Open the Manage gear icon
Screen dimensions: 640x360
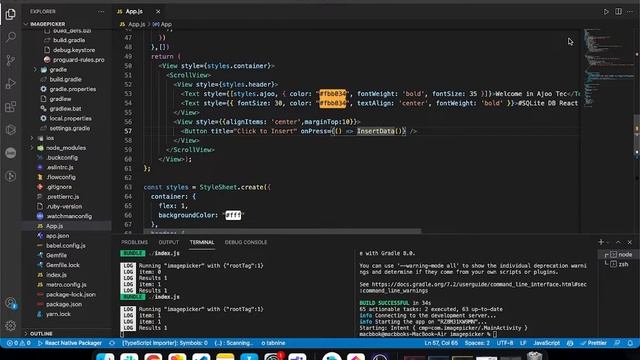tap(11, 325)
